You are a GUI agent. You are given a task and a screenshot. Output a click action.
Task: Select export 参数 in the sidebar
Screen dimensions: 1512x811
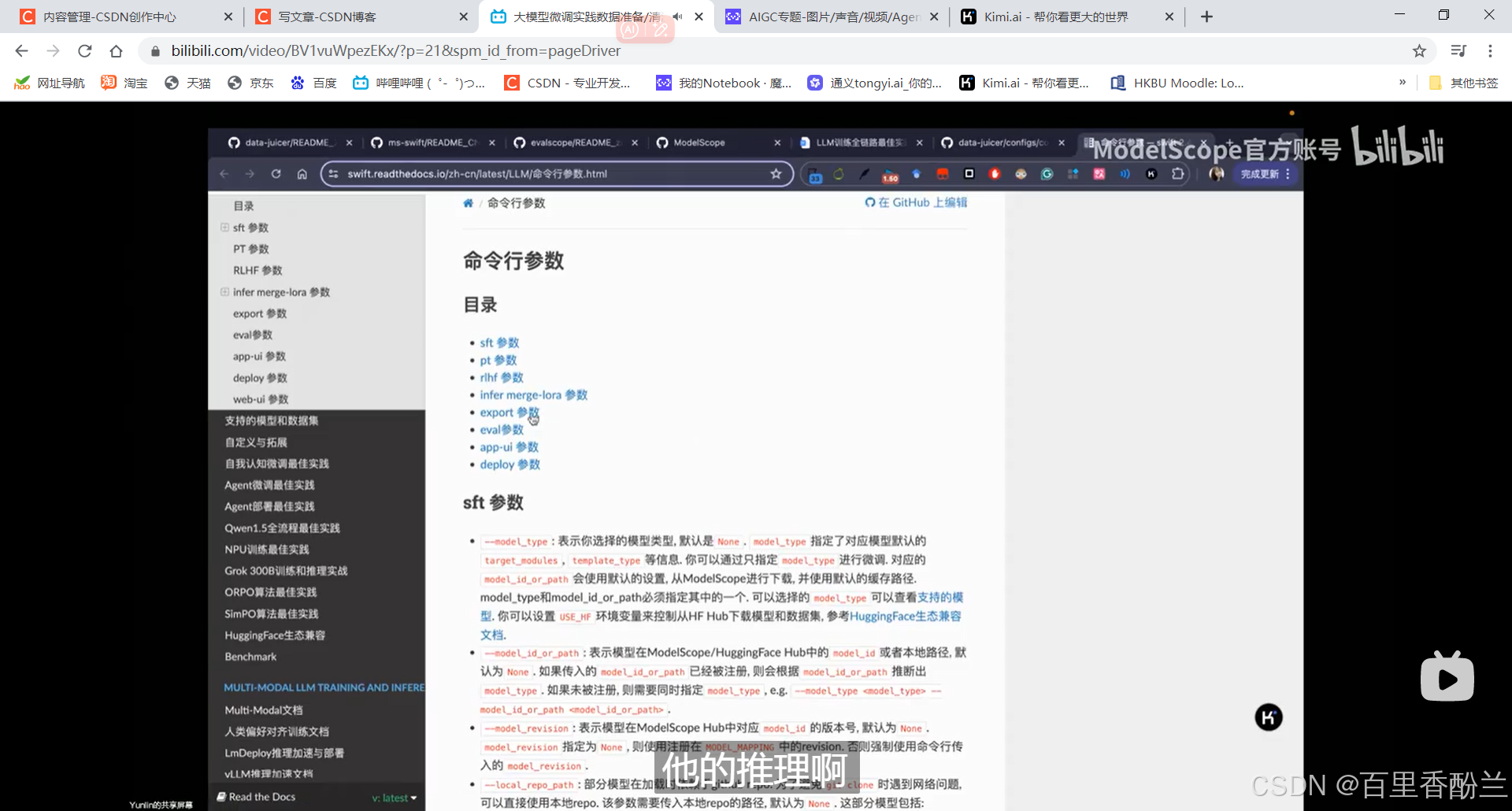pyautogui.click(x=260, y=313)
